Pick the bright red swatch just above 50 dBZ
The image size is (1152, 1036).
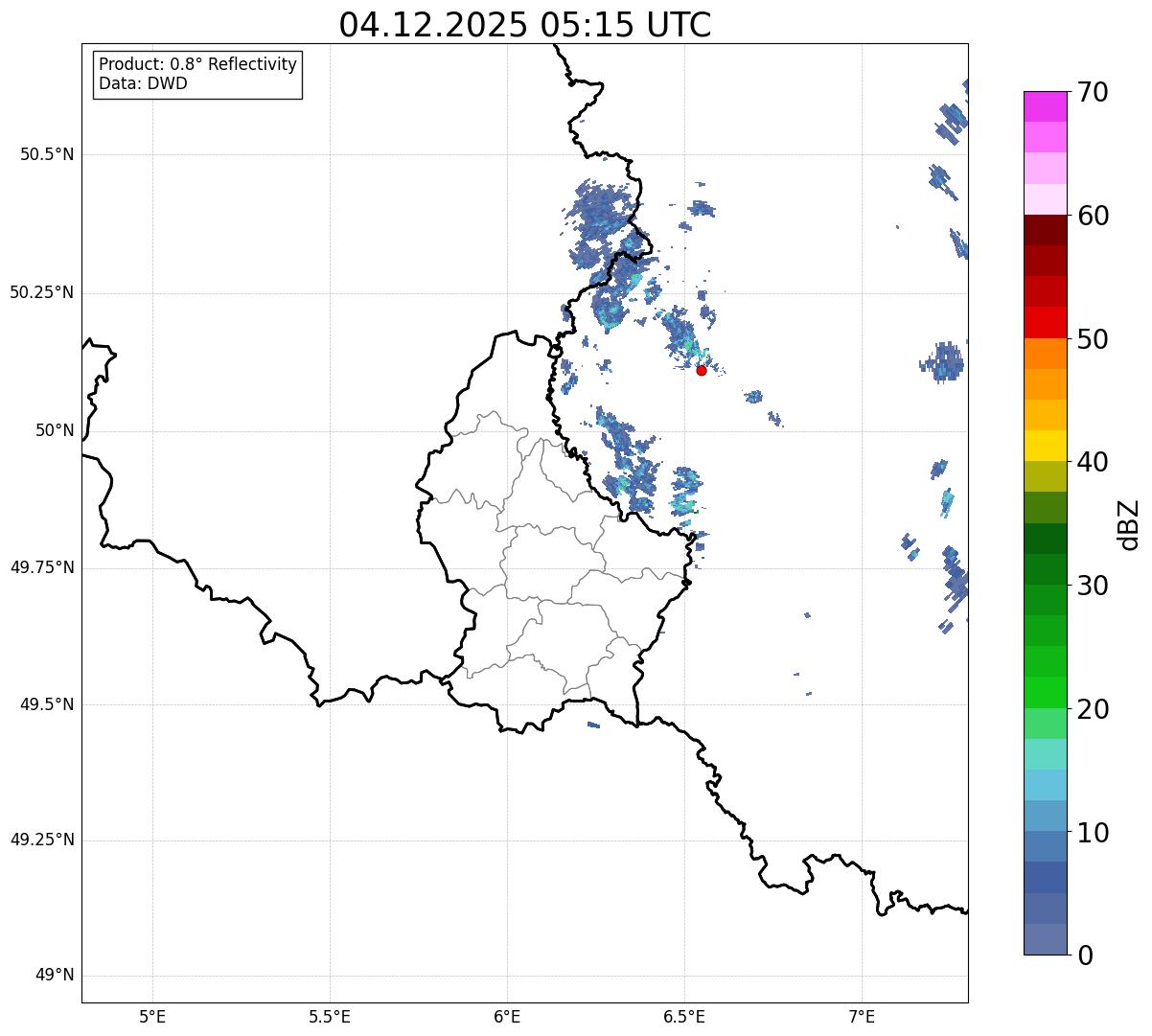[x=1046, y=323]
